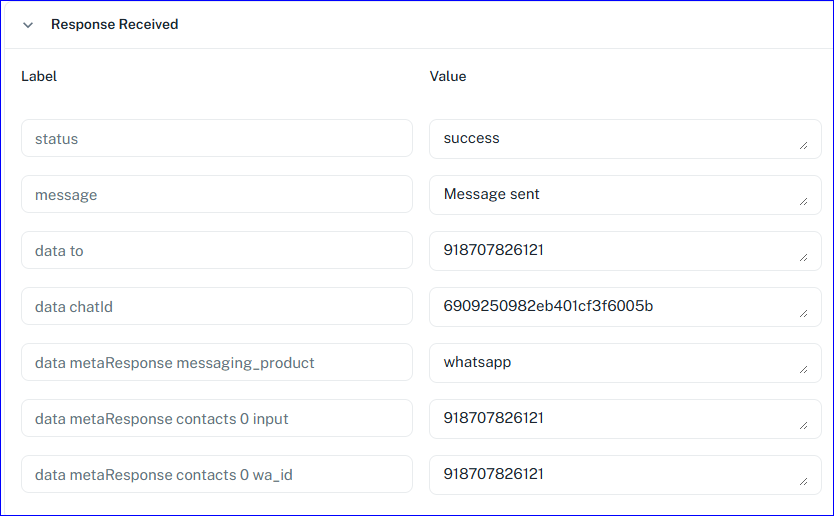Click the contacts 0 input label field
This screenshot has height=516, width=834.
pos(216,419)
